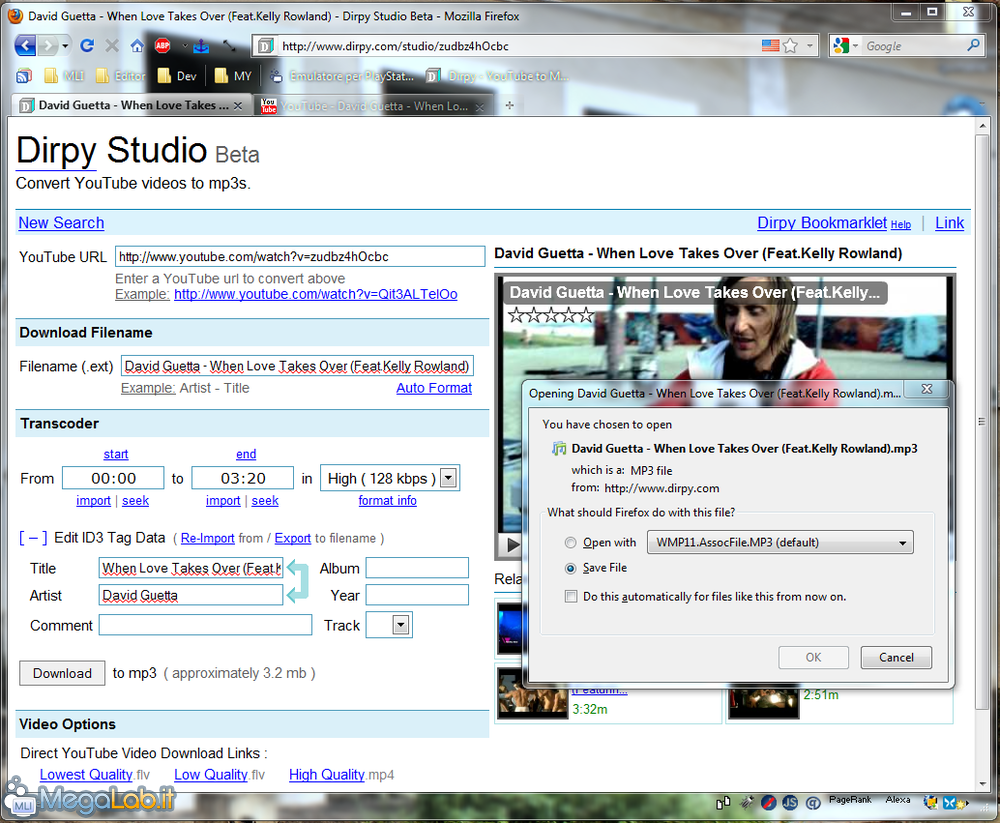
Task: Open the Dev bookmarks folder
Action: tap(177, 76)
